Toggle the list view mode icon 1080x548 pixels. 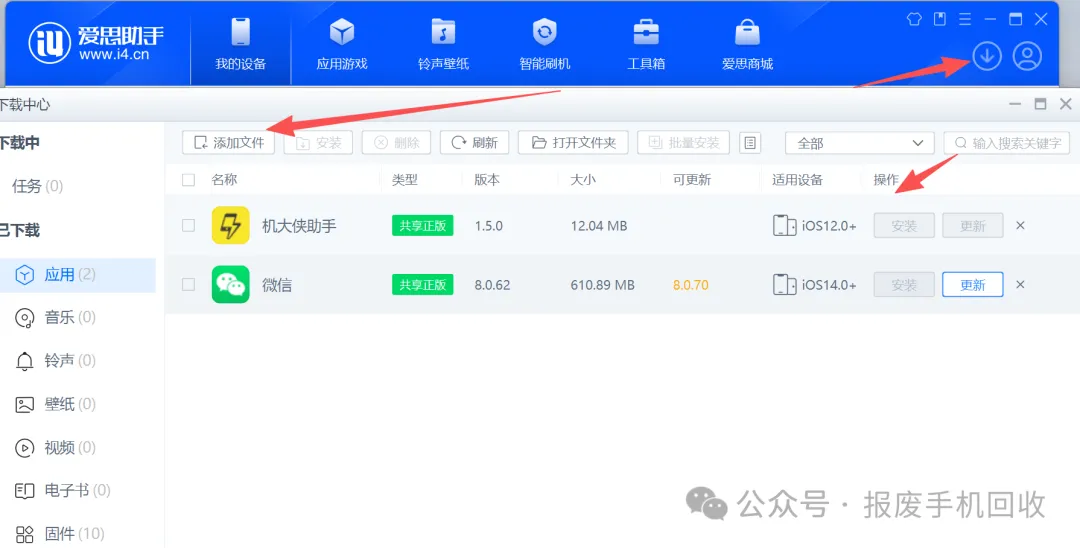point(750,143)
